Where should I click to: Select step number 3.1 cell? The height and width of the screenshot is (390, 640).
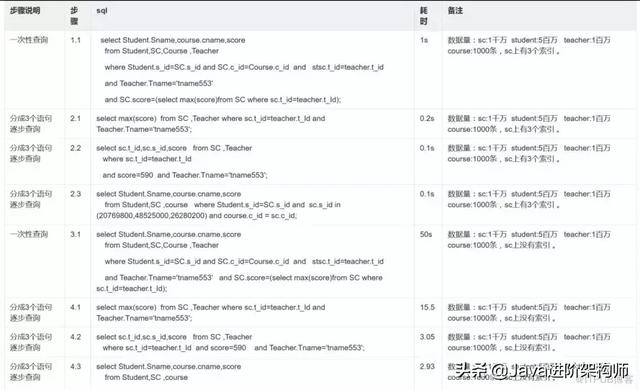click(76, 234)
